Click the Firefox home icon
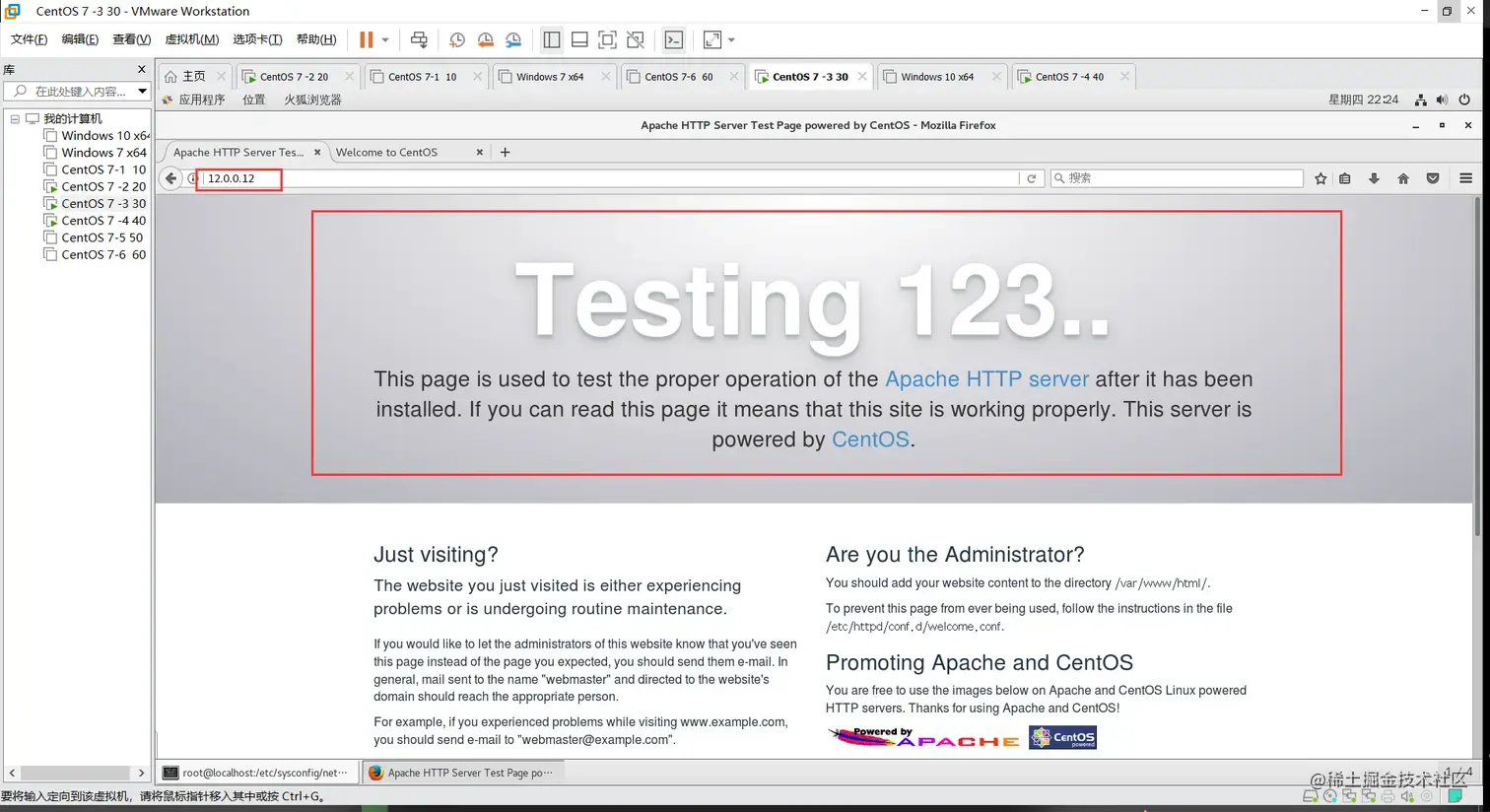1490x812 pixels. pos(1403,178)
